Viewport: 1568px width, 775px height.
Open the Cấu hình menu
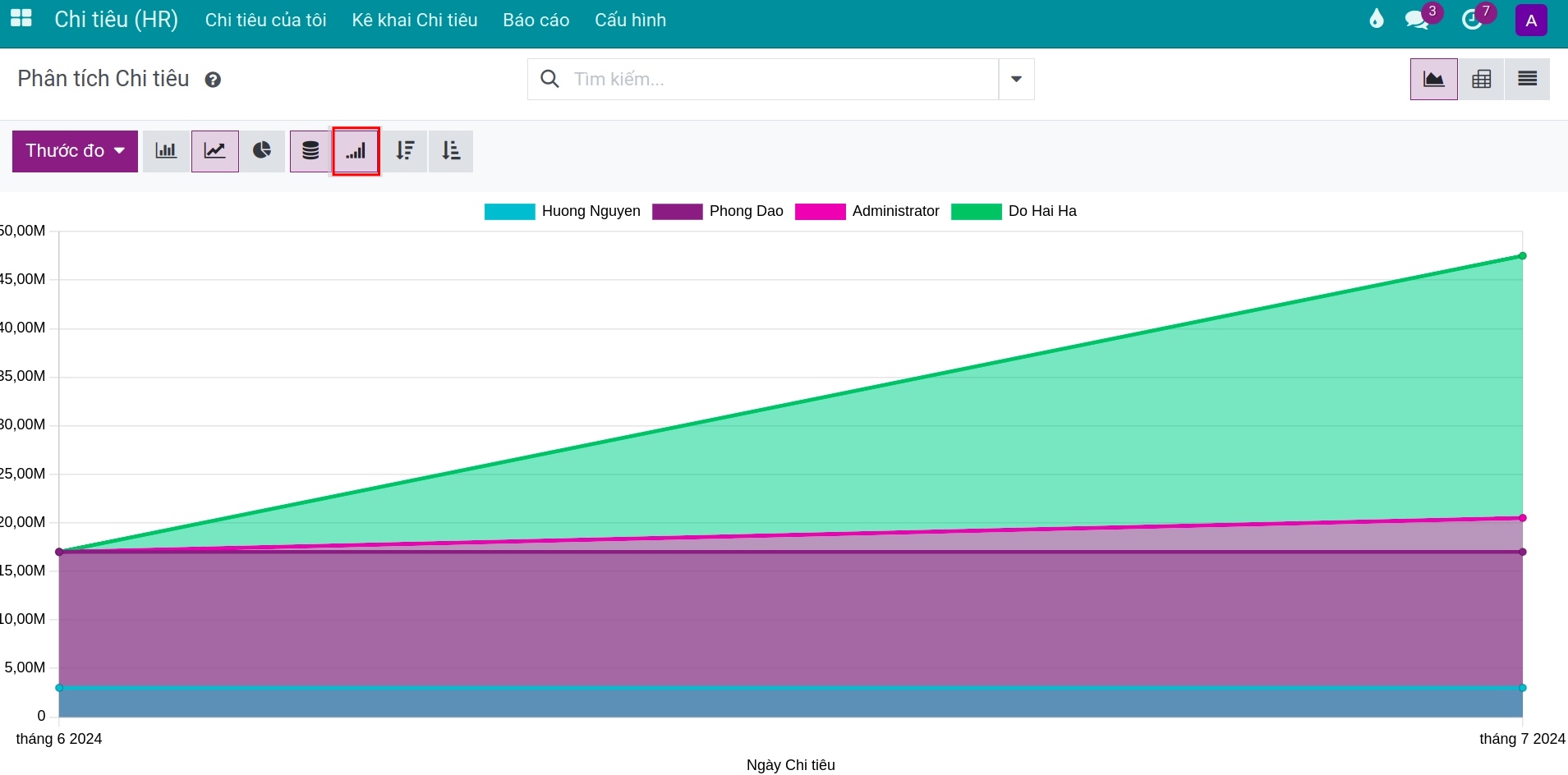631,21
